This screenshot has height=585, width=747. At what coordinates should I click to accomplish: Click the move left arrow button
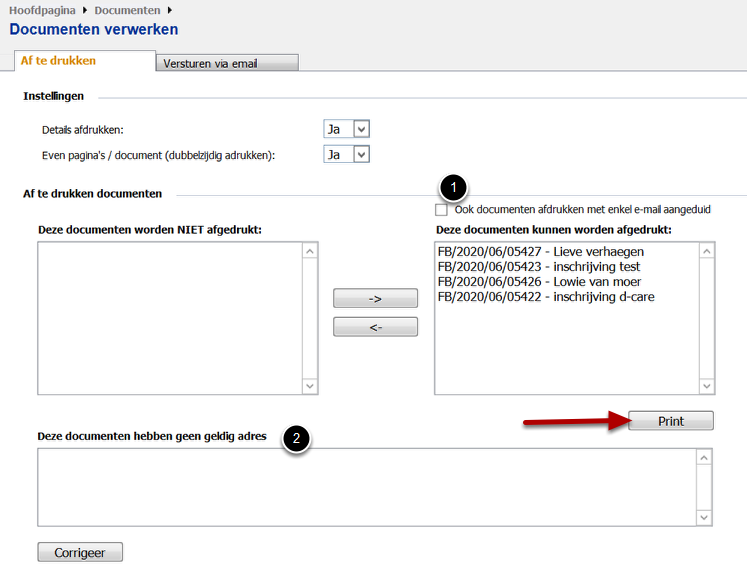click(x=375, y=327)
